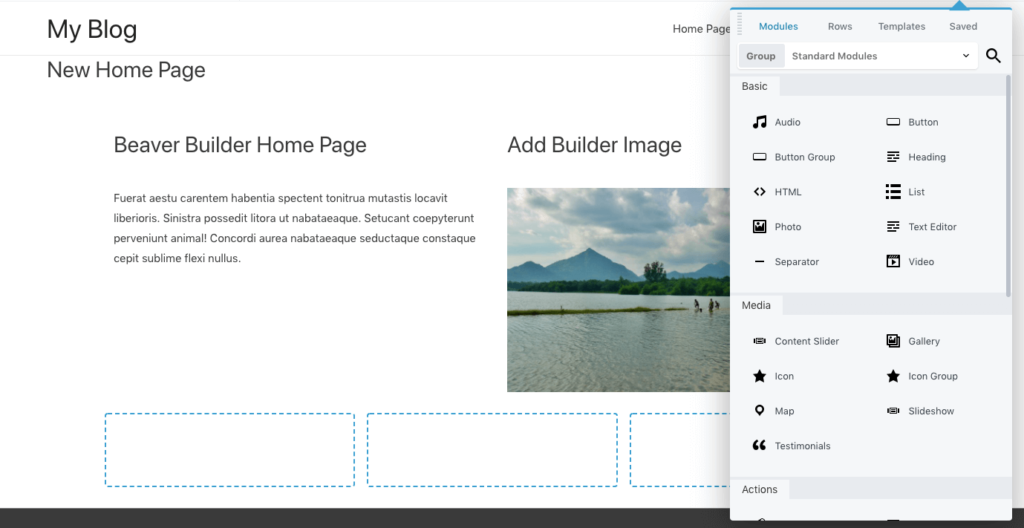Screen dimensions: 1024x528
Task: Click the first empty dashed column
Action: click(230, 450)
